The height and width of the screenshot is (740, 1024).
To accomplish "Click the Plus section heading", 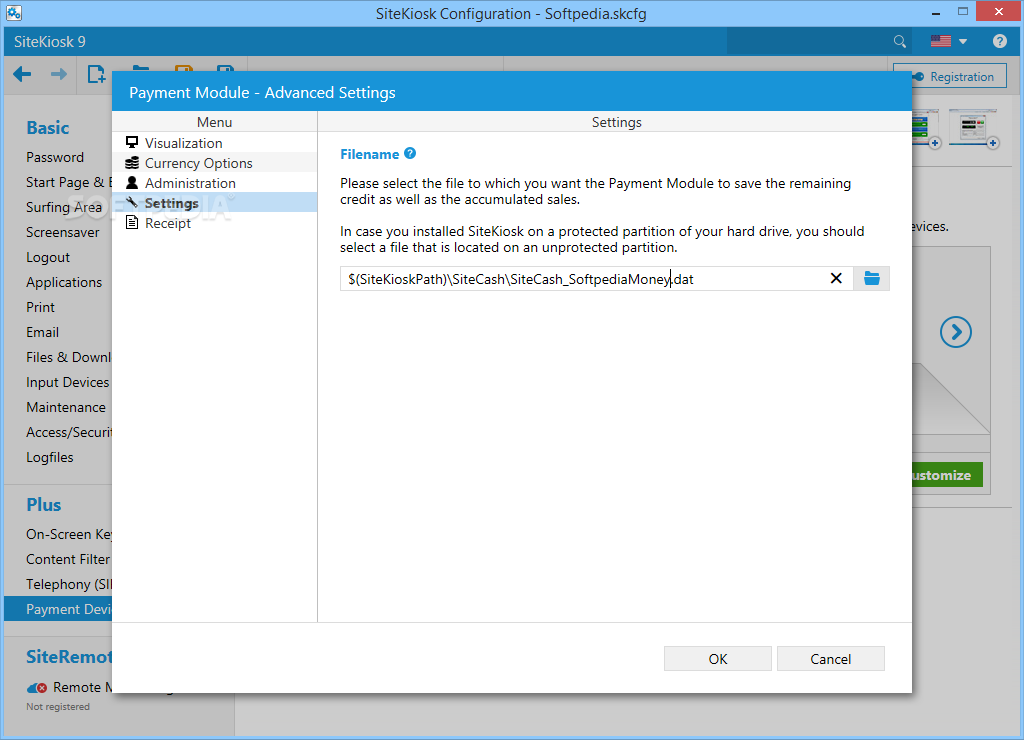I will (44, 504).
